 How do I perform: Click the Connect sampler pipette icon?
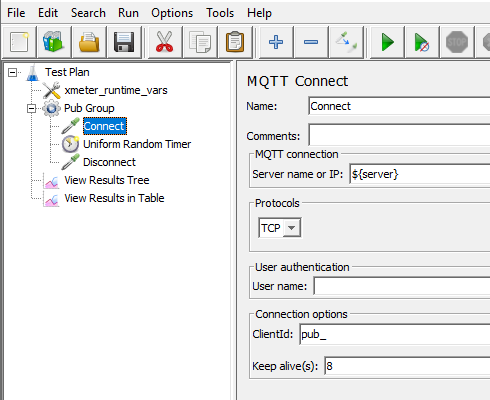click(70, 126)
